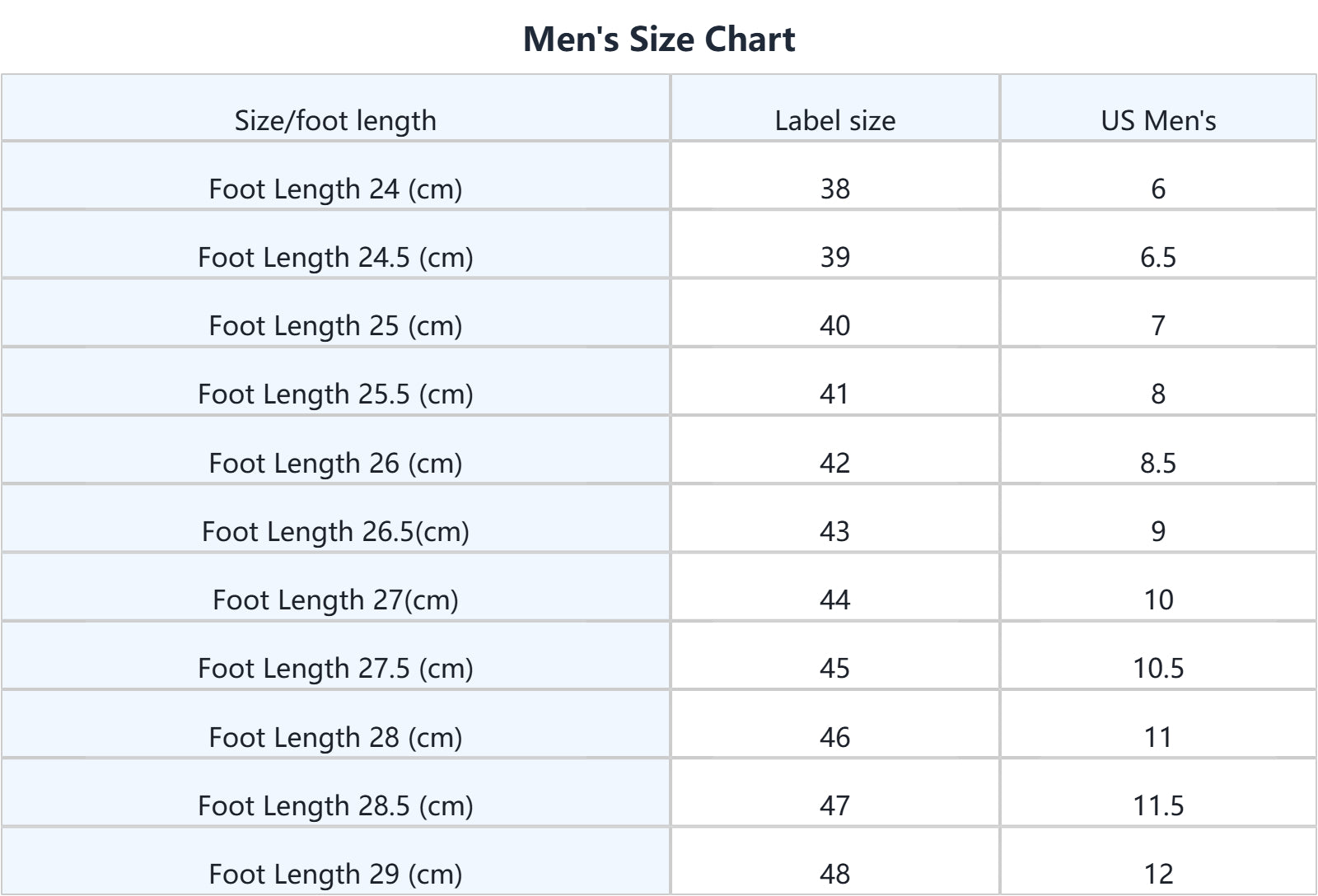The height and width of the screenshot is (896, 1318).
Task: Select the Size/foot length column header
Action: tap(335, 120)
